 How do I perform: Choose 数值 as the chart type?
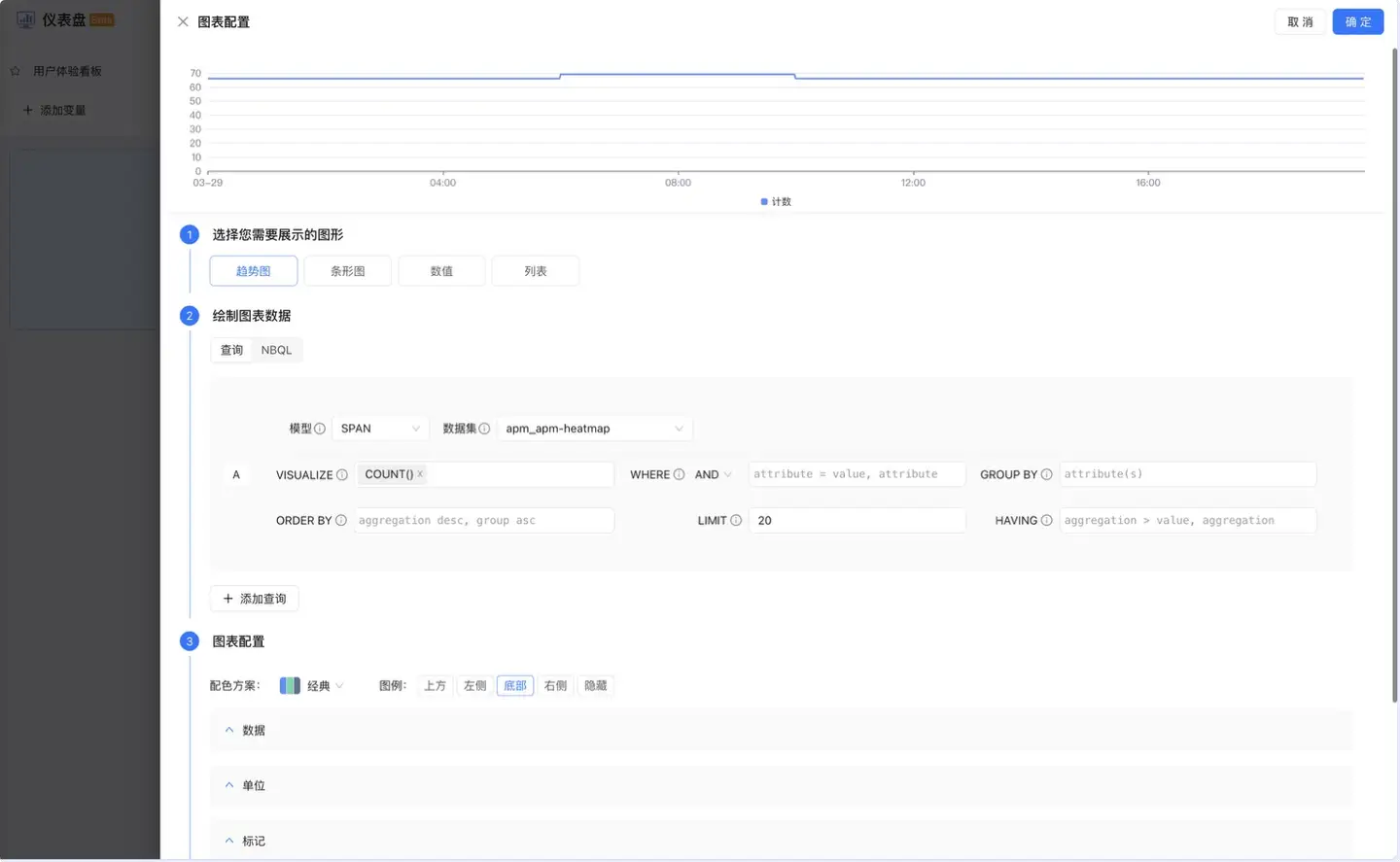tap(441, 271)
